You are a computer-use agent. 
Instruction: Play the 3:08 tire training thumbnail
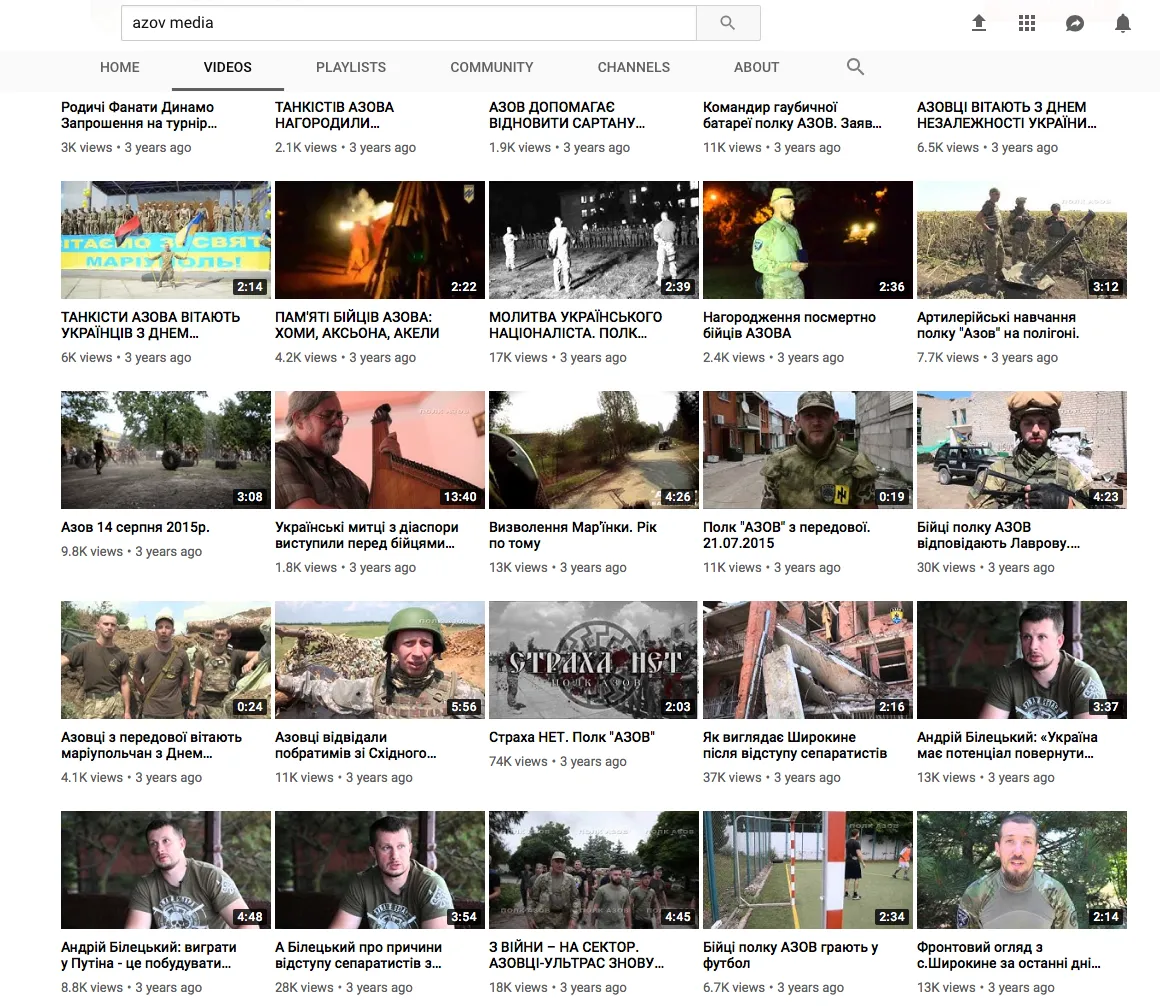pos(166,450)
